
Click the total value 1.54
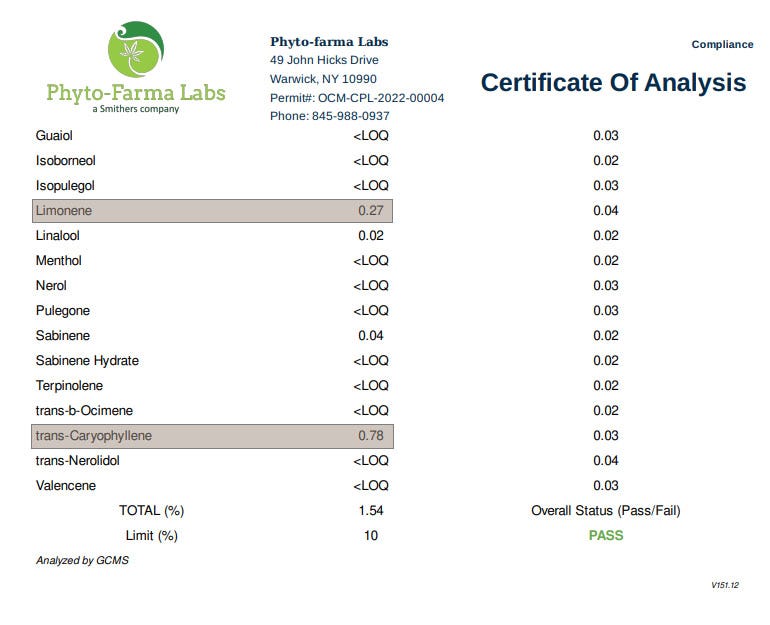point(371,512)
